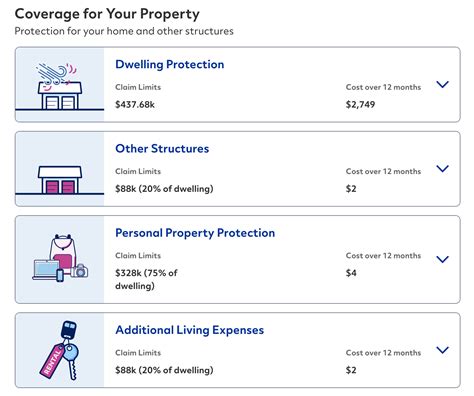Open the Other Structures heading
The image size is (474, 396).
[x=162, y=148]
